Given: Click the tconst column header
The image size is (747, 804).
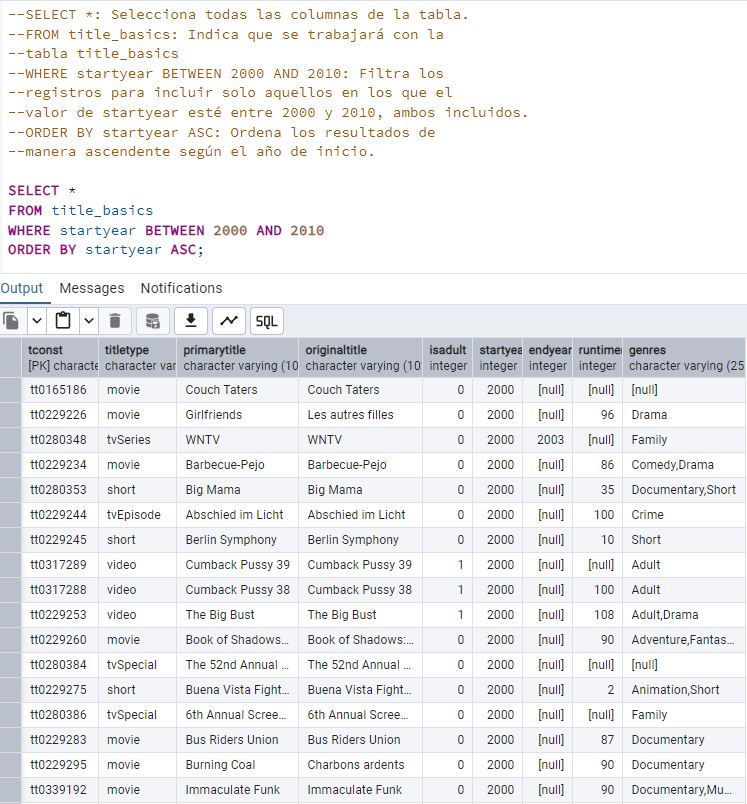Looking at the screenshot, I should 60,358.
